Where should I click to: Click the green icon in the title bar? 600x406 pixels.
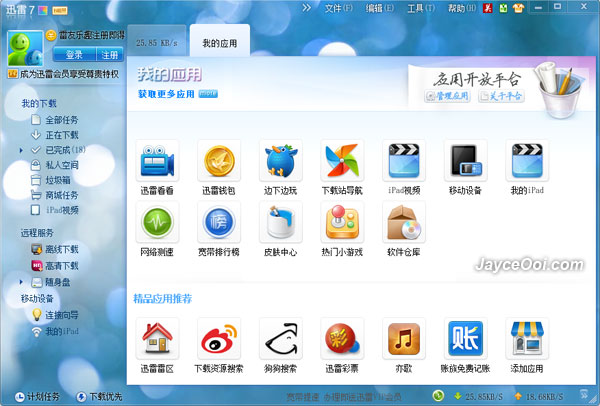(503, 8)
